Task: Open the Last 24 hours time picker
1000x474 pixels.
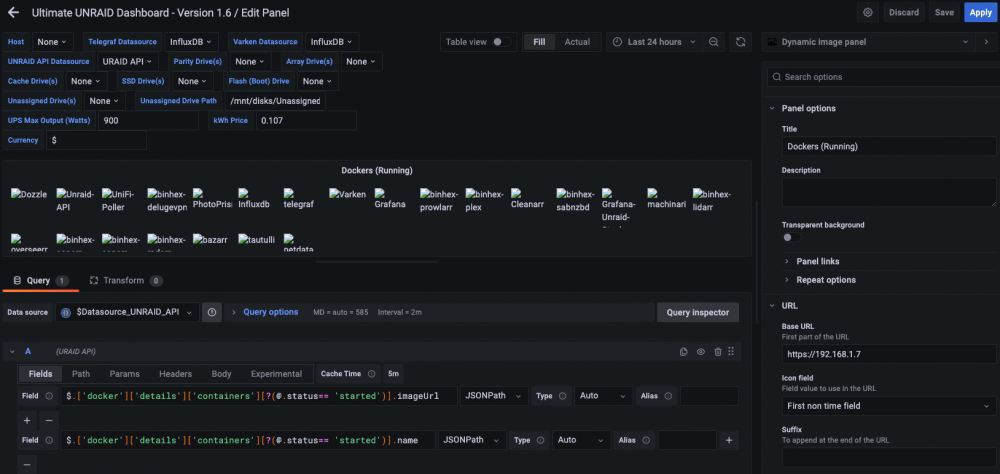Action: 654,42
